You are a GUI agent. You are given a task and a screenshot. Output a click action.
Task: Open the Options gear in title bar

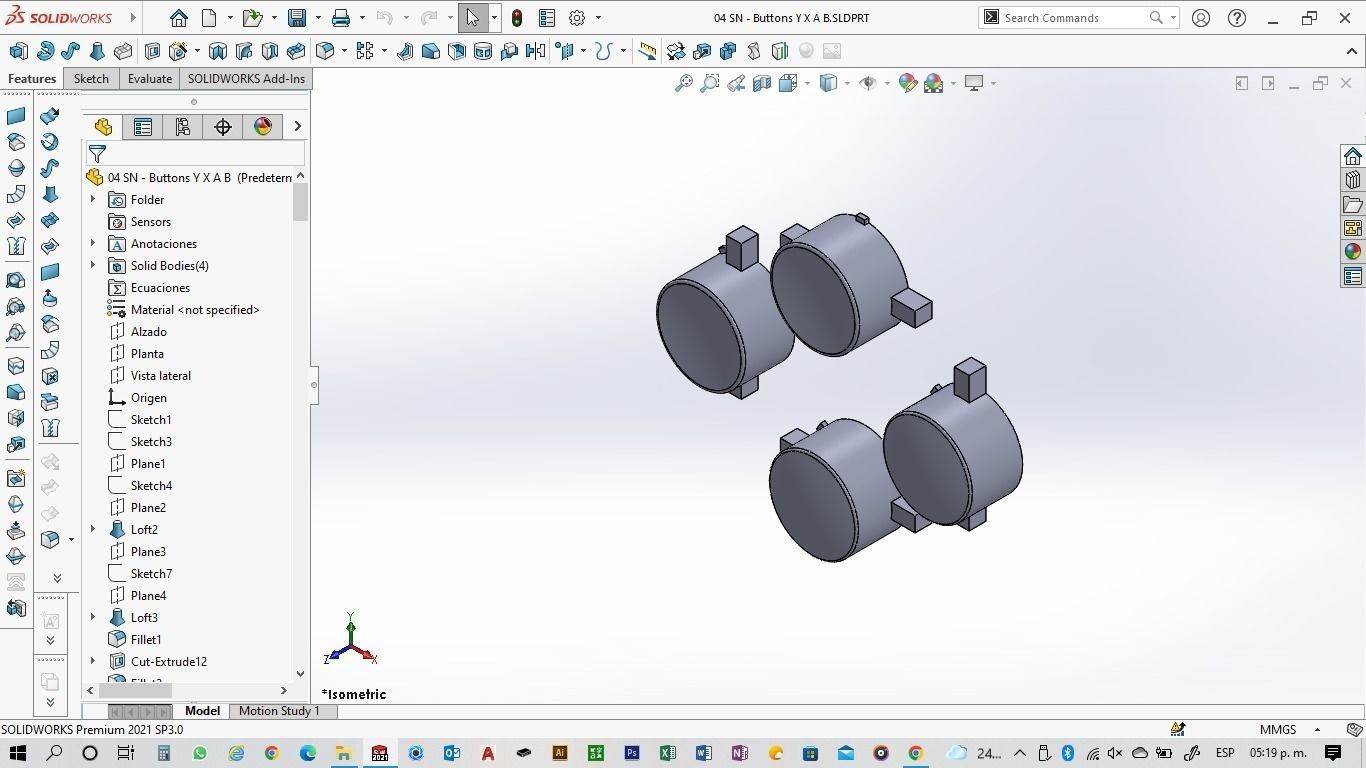click(x=577, y=18)
